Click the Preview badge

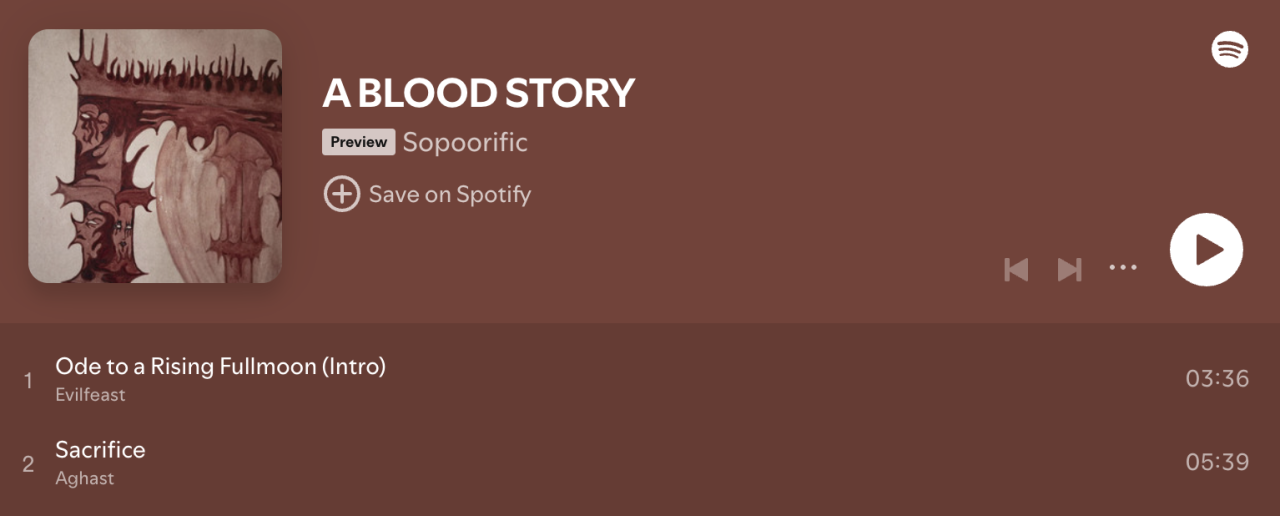pos(358,142)
